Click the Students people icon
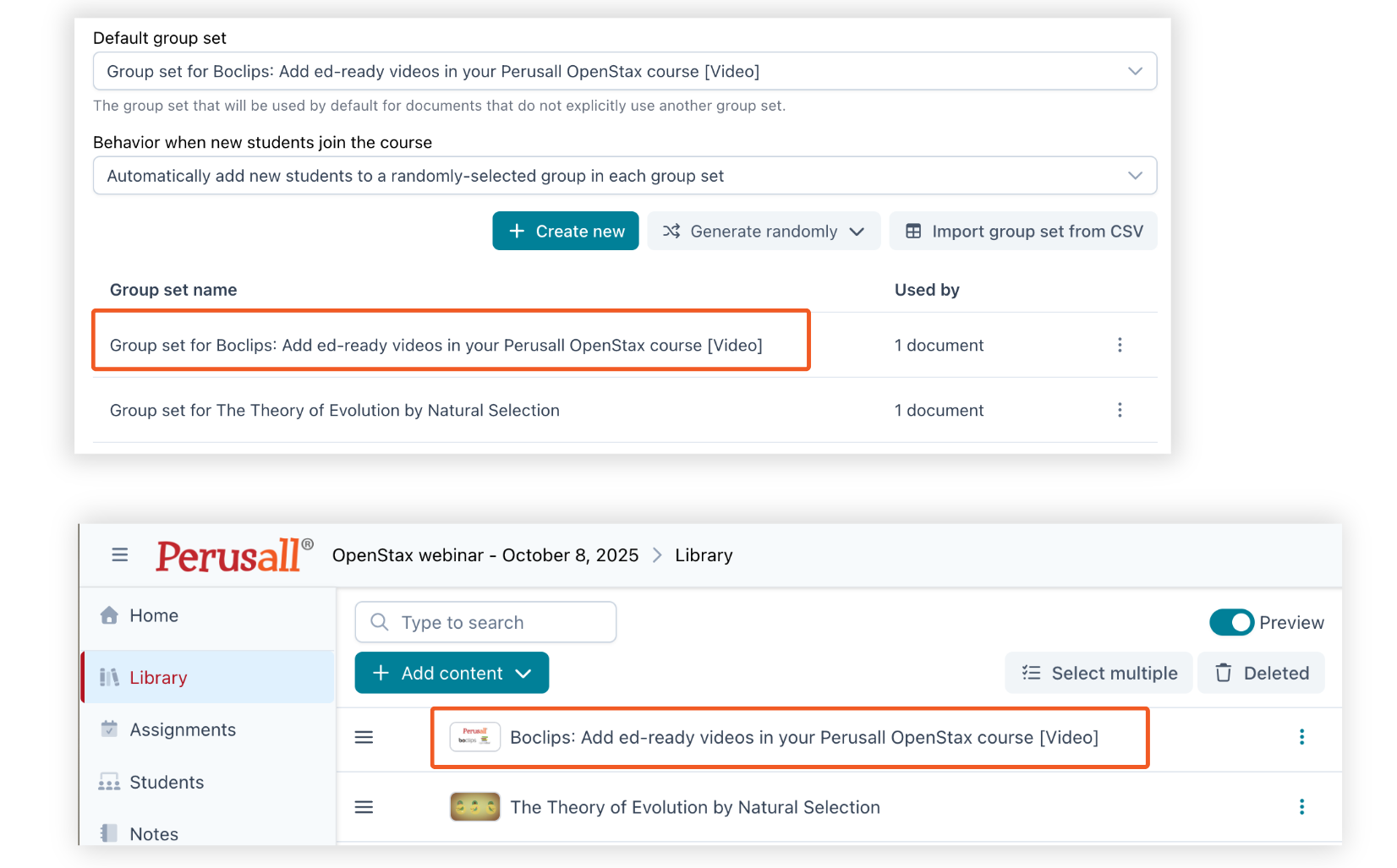 click(109, 782)
